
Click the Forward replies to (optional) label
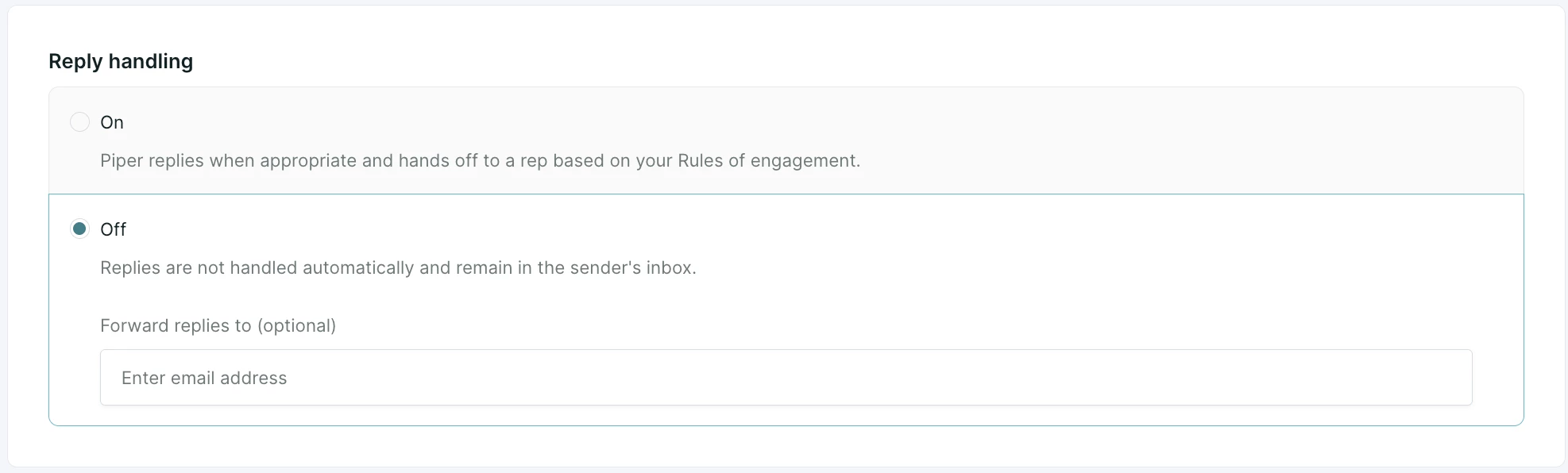(x=218, y=325)
